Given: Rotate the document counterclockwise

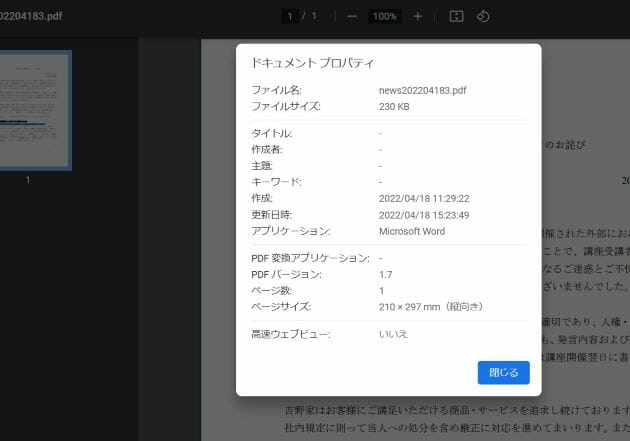Looking at the screenshot, I should [483, 17].
